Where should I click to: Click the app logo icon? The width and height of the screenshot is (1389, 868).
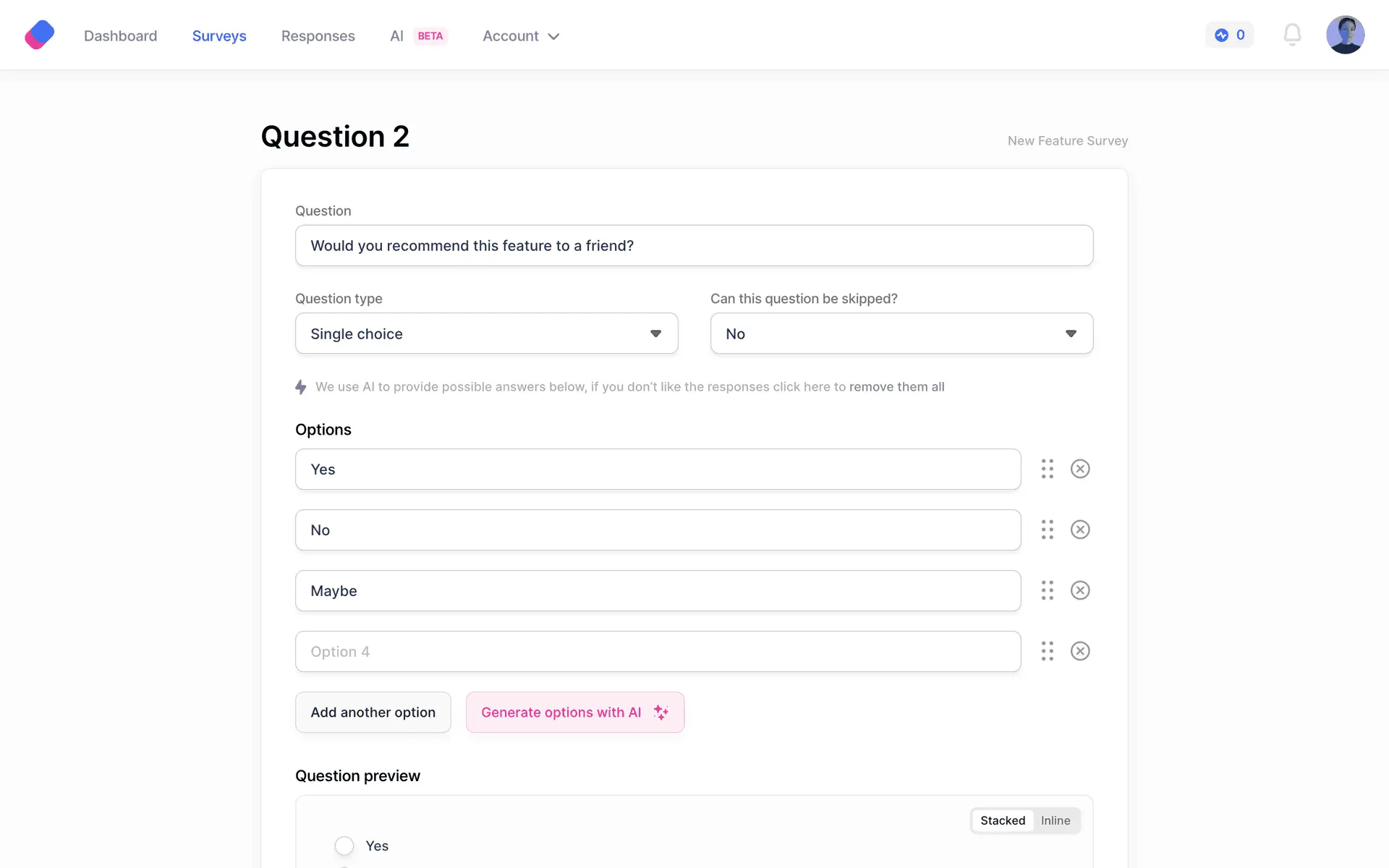pyautogui.click(x=40, y=35)
